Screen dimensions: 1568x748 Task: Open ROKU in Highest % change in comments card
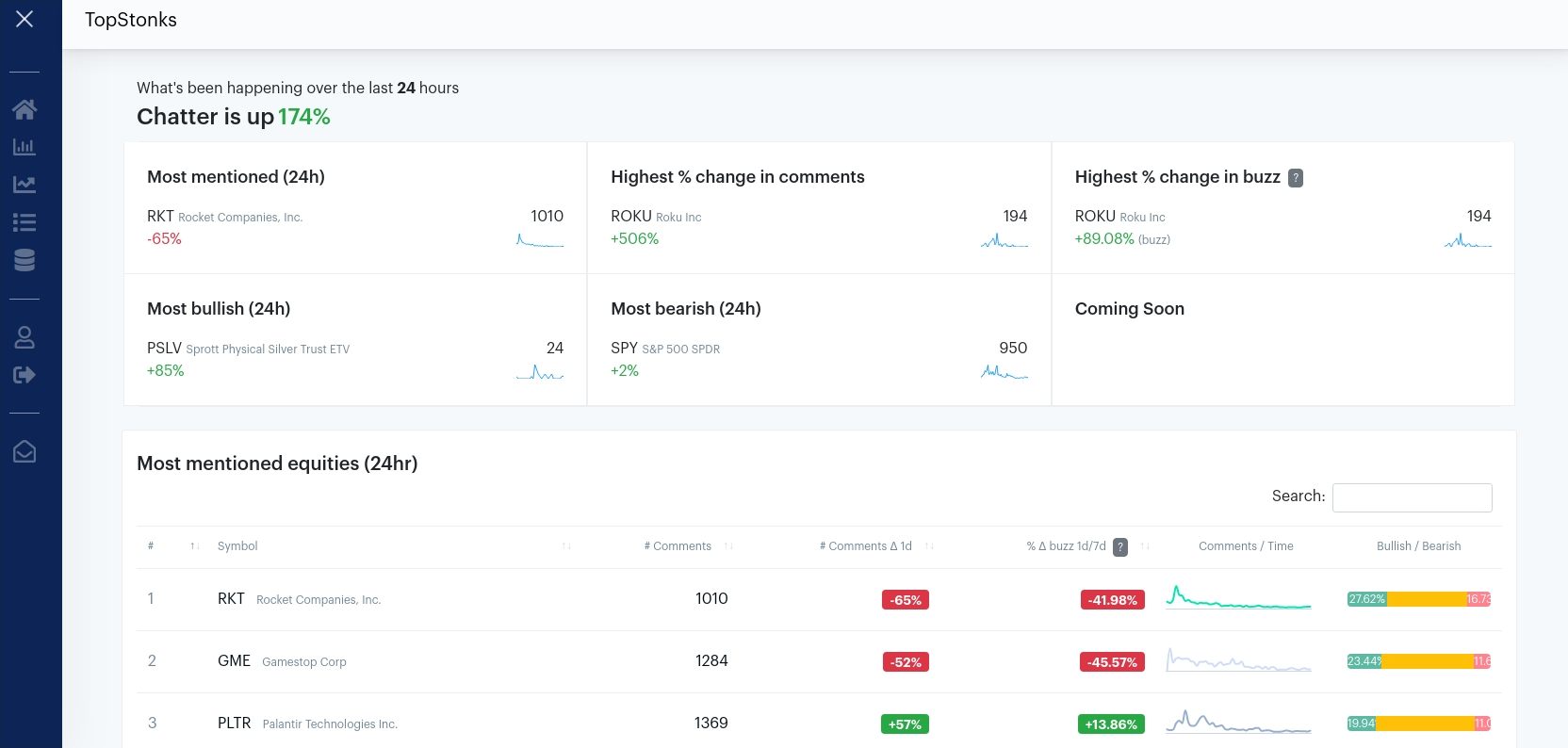(x=631, y=217)
